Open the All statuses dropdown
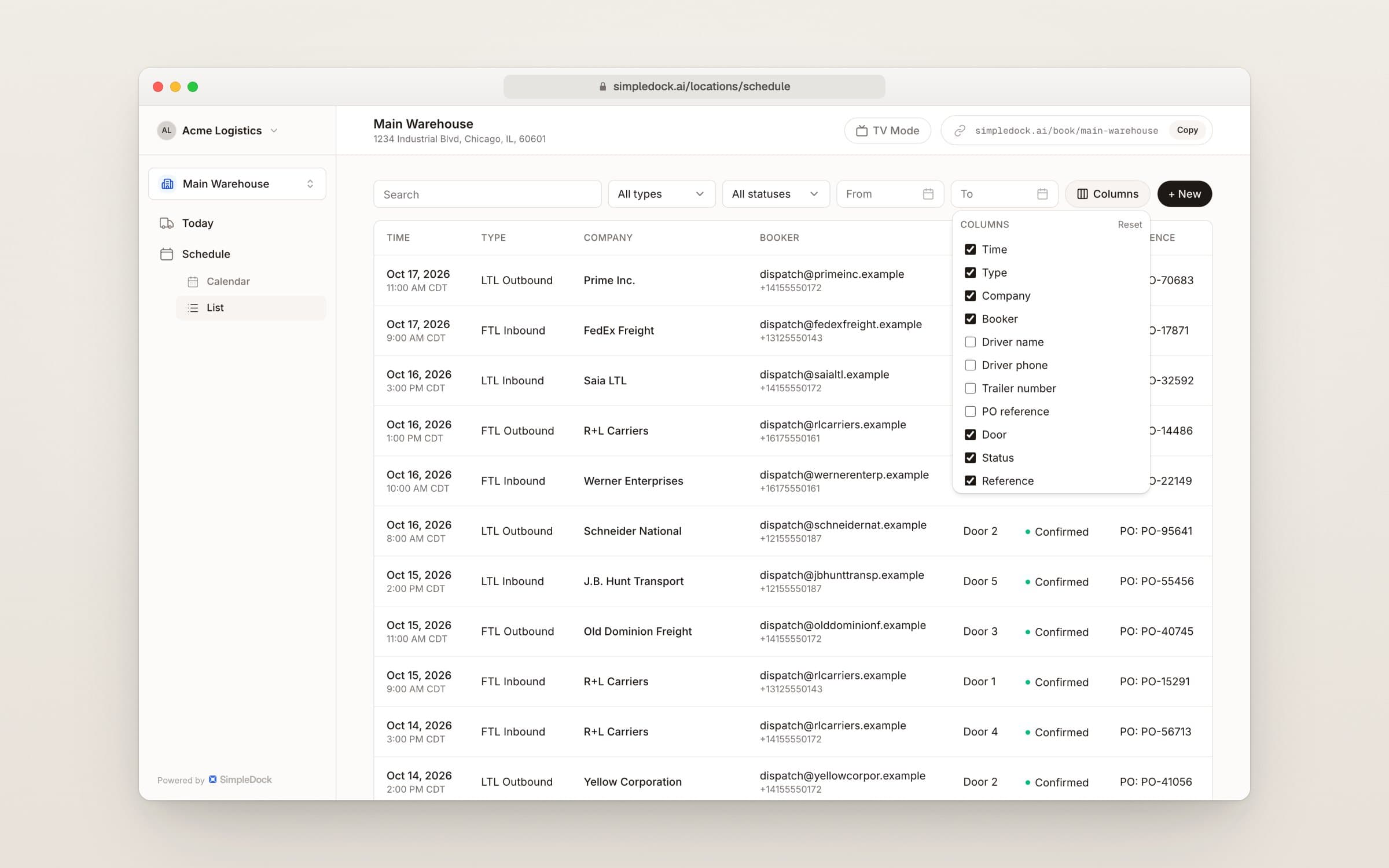Image resolution: width=1389 pixels, height=868 pixels. 776,194
